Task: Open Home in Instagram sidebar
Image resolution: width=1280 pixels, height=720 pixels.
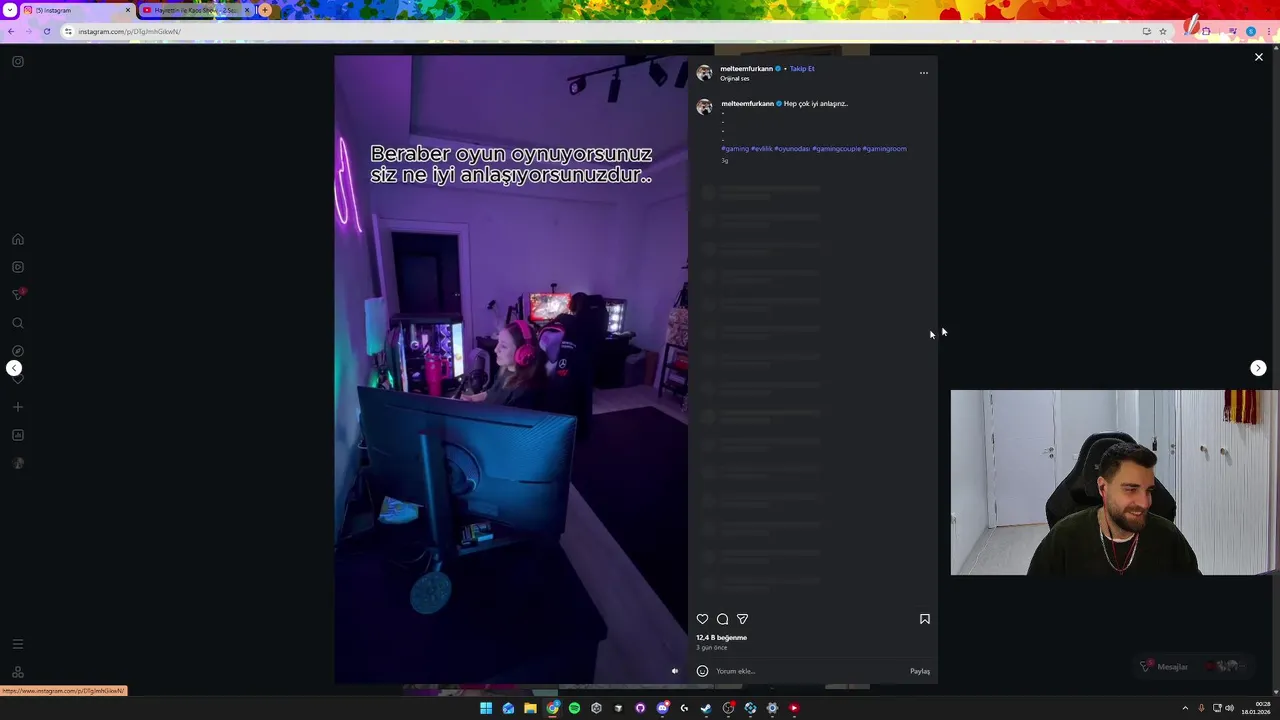Action: [x=18, y=239]
